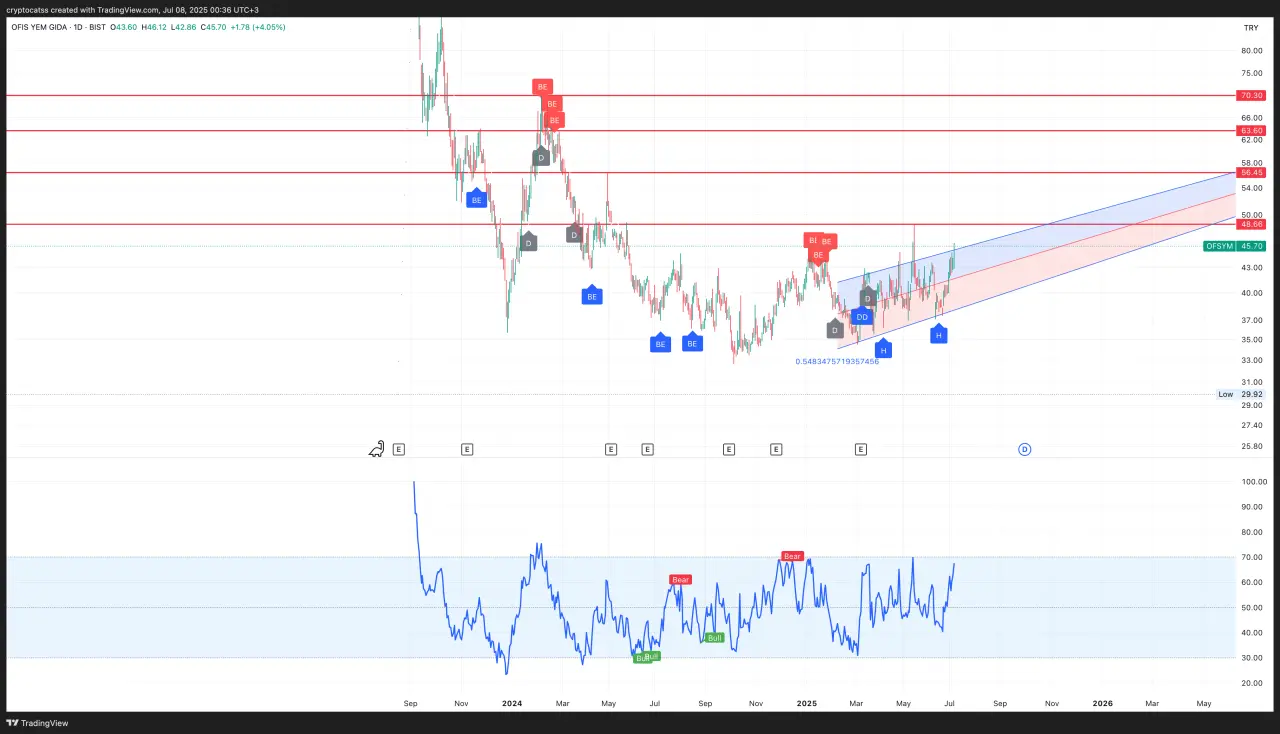
Task: Click the Low 29.92 price label
Action: pos(1240,394)
